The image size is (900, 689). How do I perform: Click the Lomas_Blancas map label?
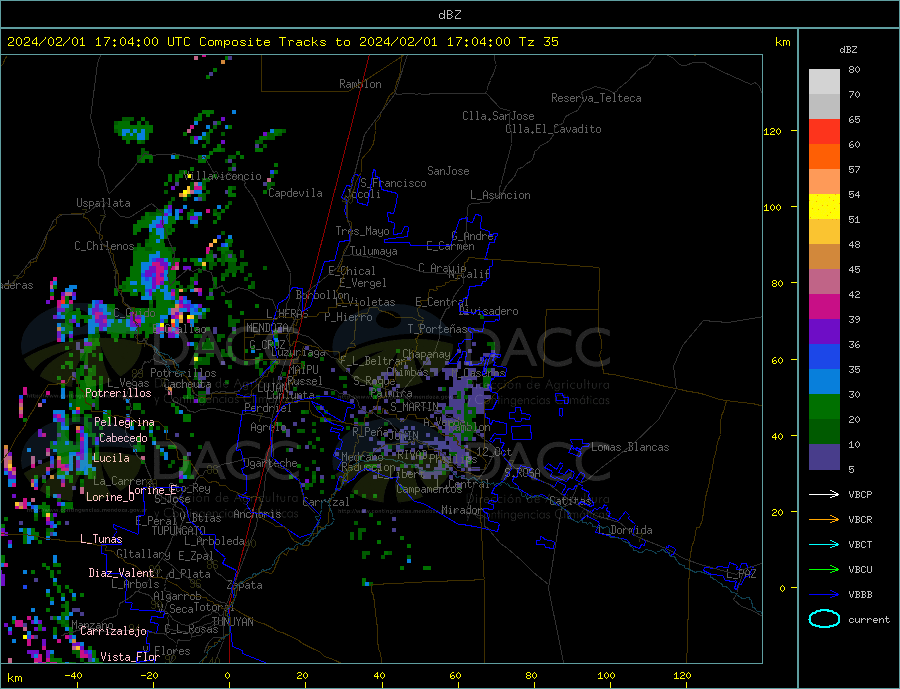point(630,447)
